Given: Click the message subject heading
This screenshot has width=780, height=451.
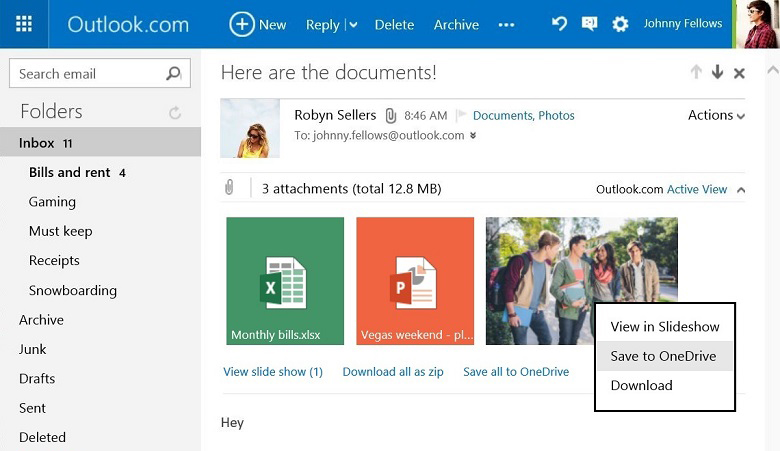Looking at the screenshot, I should 329,73.
